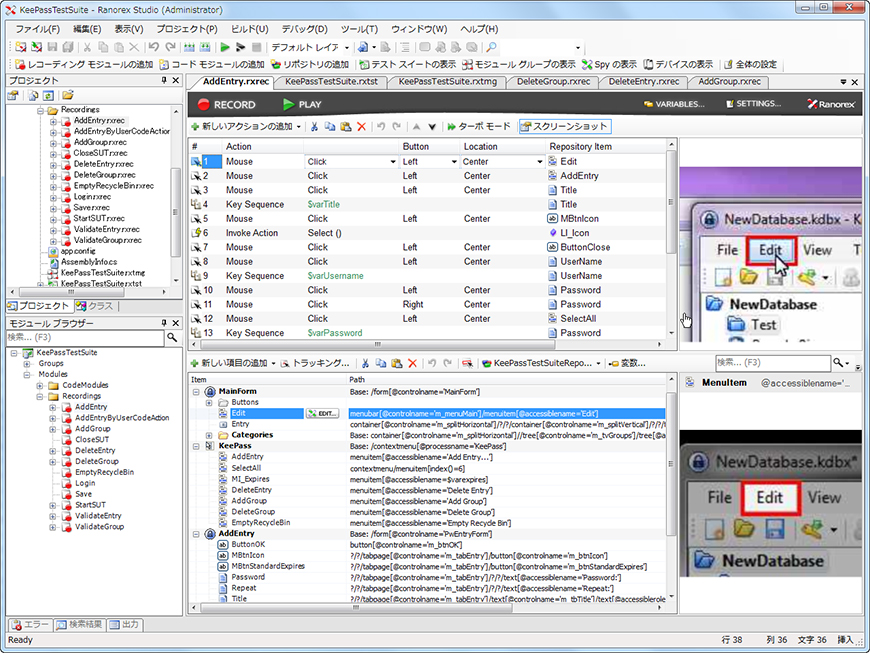Switch to the DeleteGroup.rxrec tab
This screenshot has height=653, width=870.
click(x=552, y=82)
